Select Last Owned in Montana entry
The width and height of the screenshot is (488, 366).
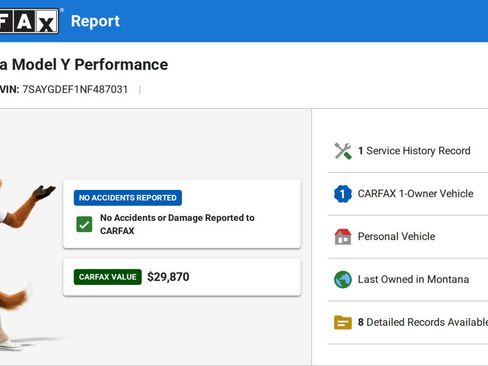point(413,279)
